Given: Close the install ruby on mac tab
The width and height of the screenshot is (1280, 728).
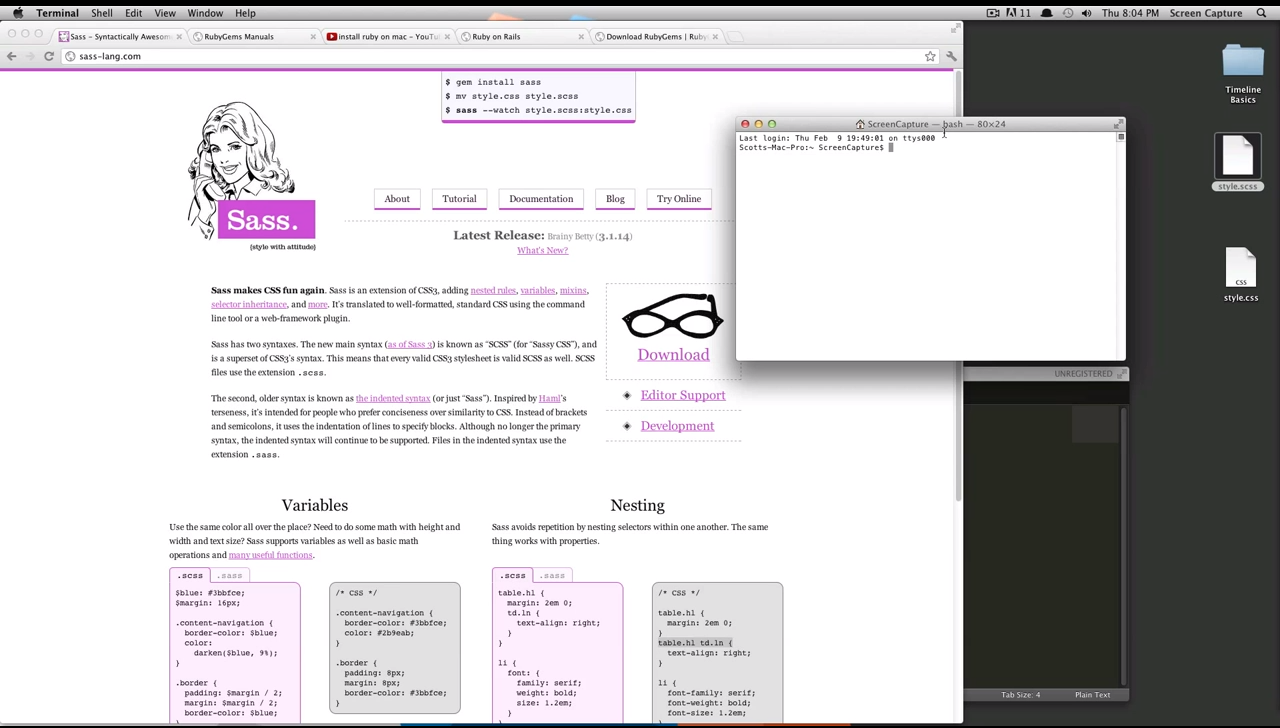Looking at the screenshot, I should [447, 36].
